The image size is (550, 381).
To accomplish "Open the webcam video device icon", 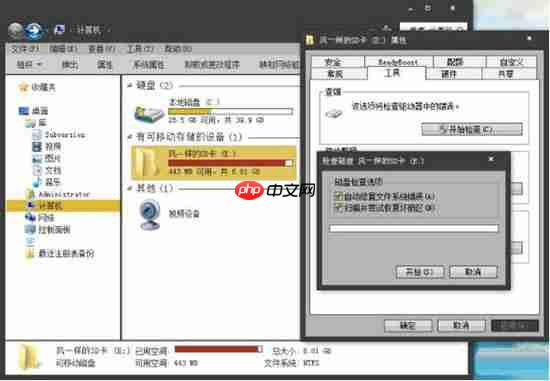I will click(x=150, y=214).
